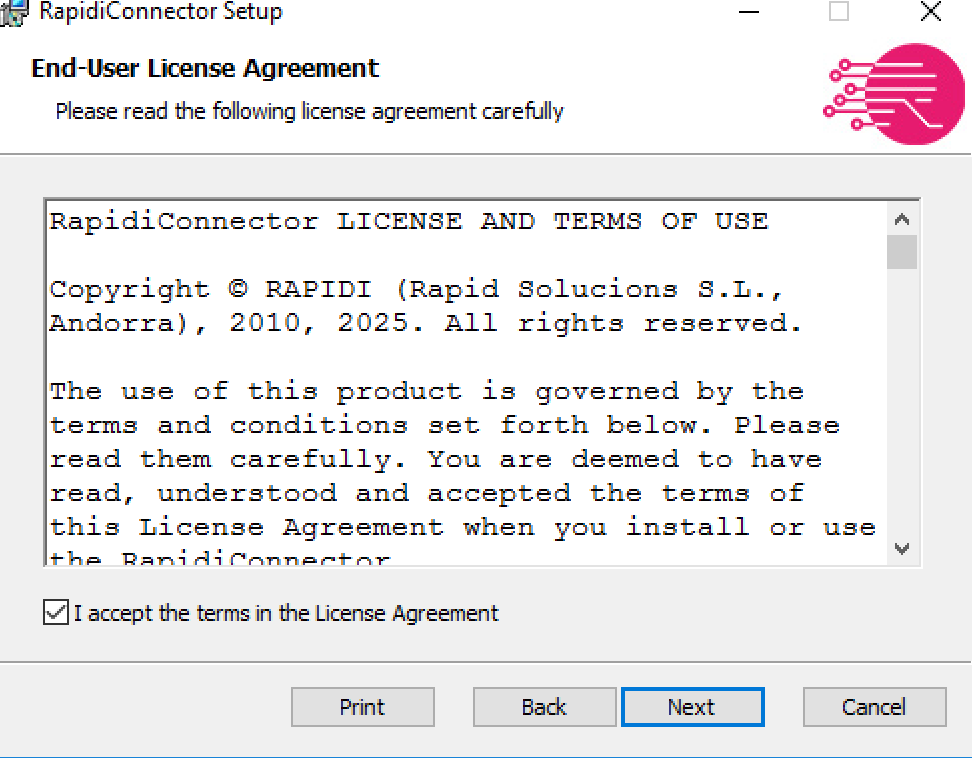This screenshot has height=758, width=972.
Task: Click the pink RapidiConnector logo
Action: pos(893,94)
